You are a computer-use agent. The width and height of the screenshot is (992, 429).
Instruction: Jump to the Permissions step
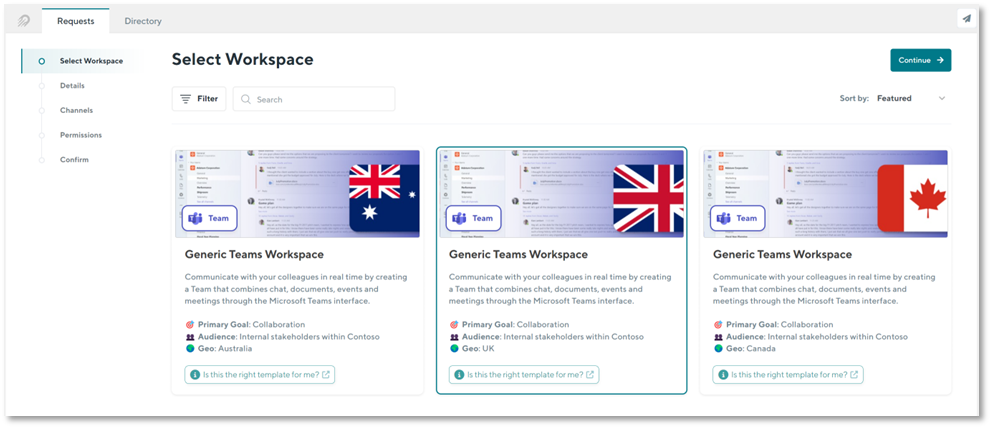tap(81, 135)
